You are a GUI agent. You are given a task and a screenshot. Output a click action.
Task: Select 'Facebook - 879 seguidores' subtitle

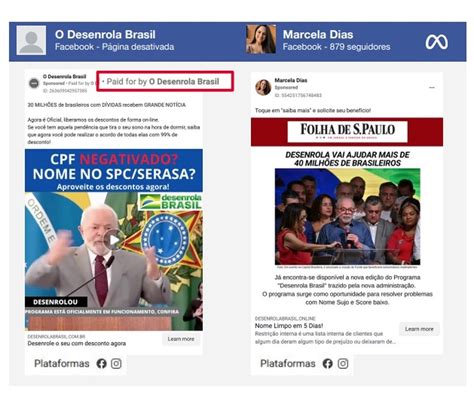[x=336, y=47]
